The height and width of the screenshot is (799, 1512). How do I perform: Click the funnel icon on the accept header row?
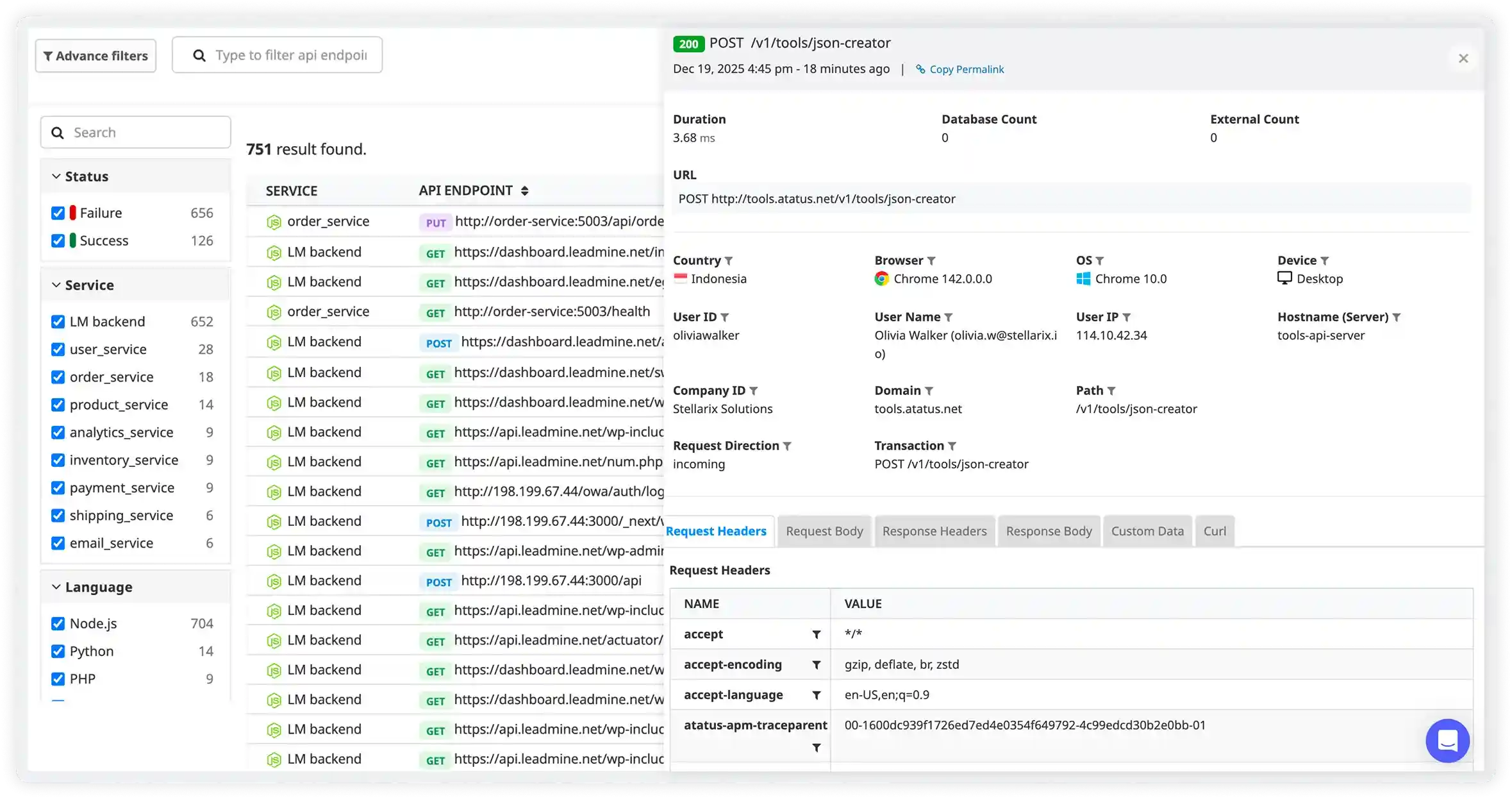point(816,635)
